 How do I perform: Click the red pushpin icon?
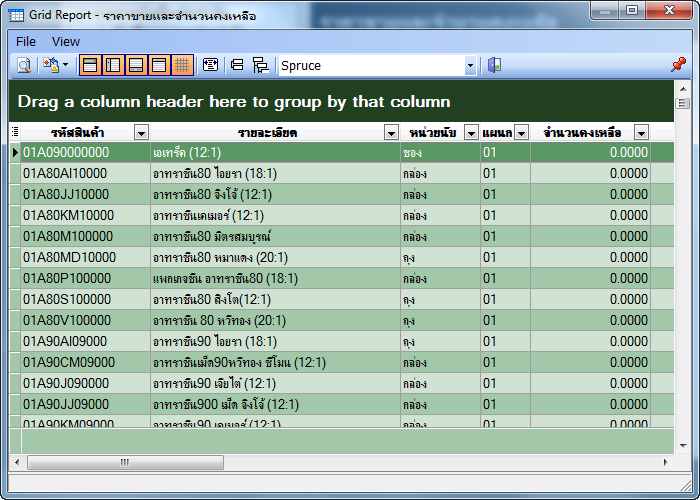coord(678,65)
